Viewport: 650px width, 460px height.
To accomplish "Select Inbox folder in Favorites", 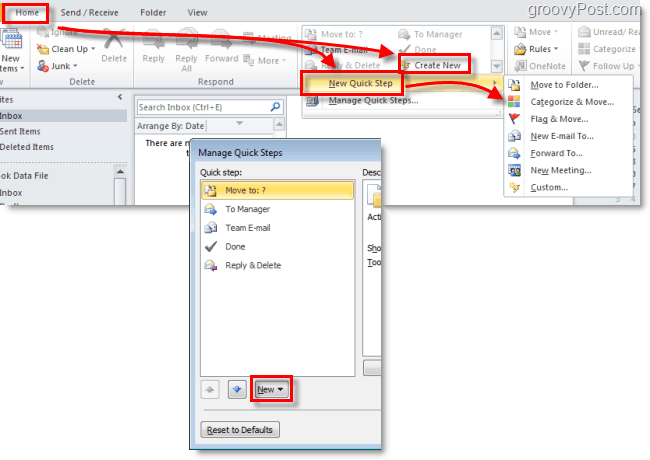I will [62, 116].
